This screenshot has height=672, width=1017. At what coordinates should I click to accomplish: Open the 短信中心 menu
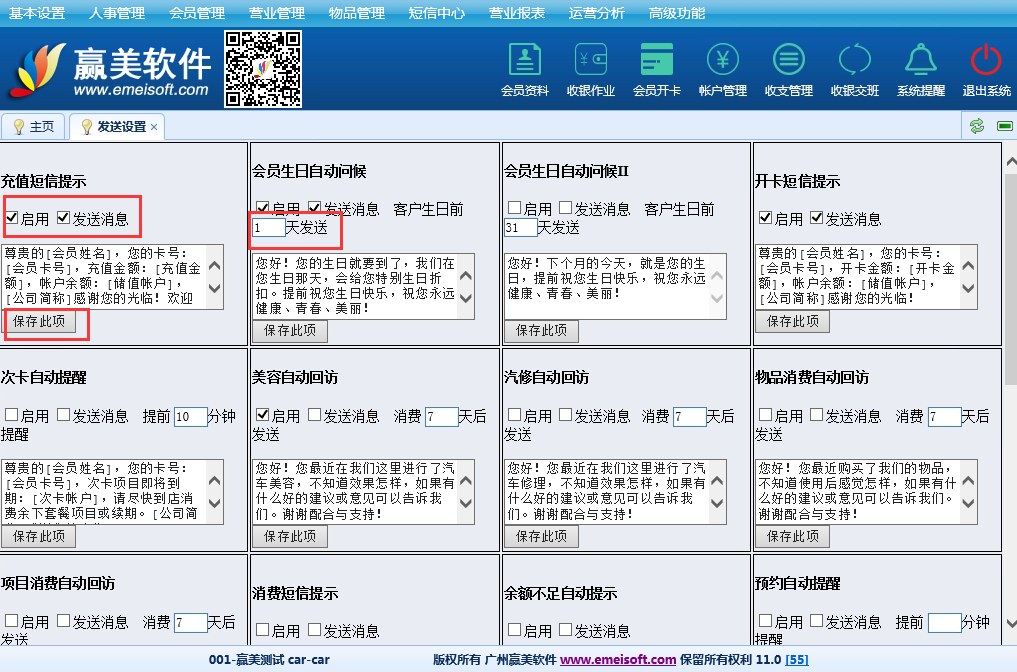437,13
